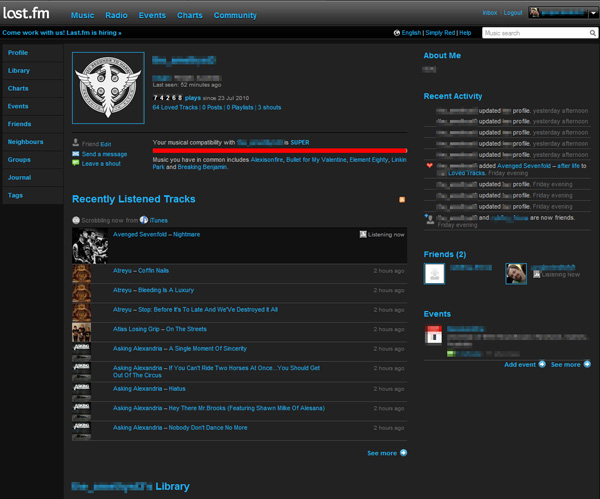Open the Breaking Benjamin link
Image resolution: width=600 pixels, height=499 pixels.
tap(202, 167)
